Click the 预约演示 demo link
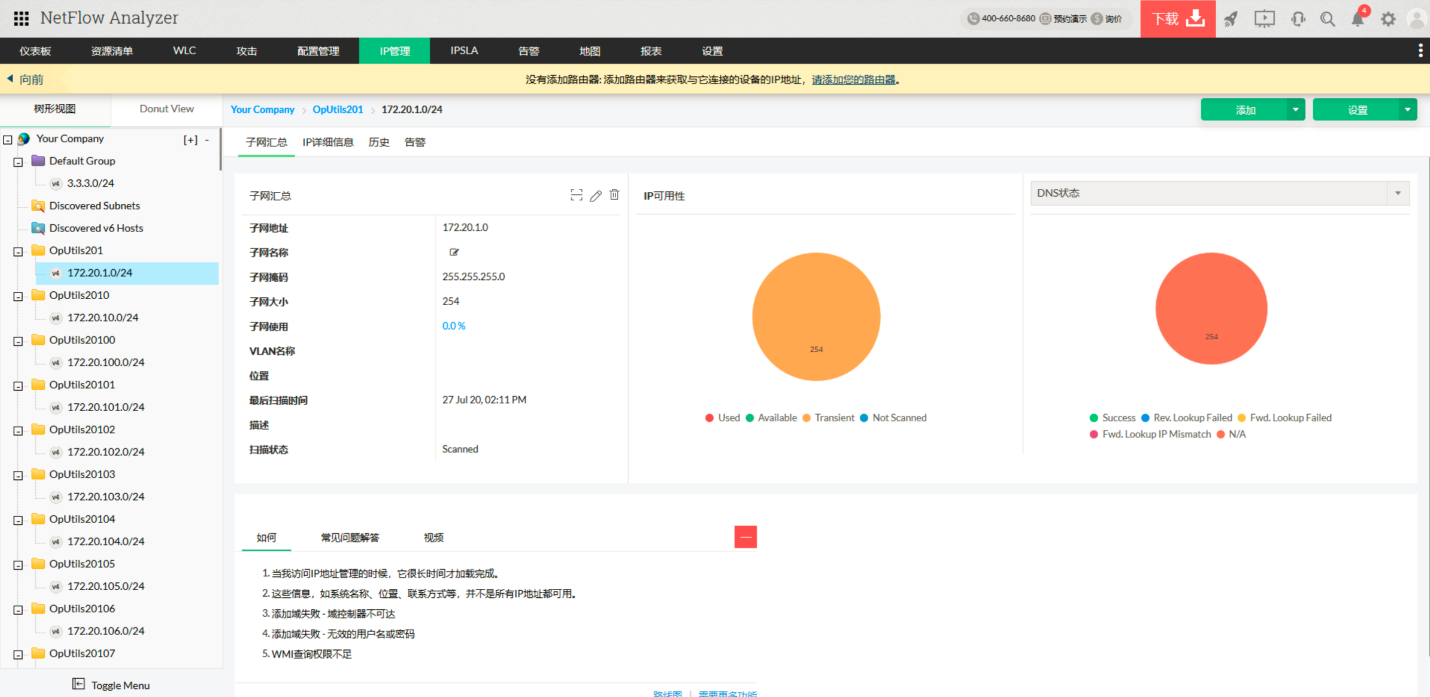The height and width of the screenshot is (697, 1430). [x=1063, y=18]
